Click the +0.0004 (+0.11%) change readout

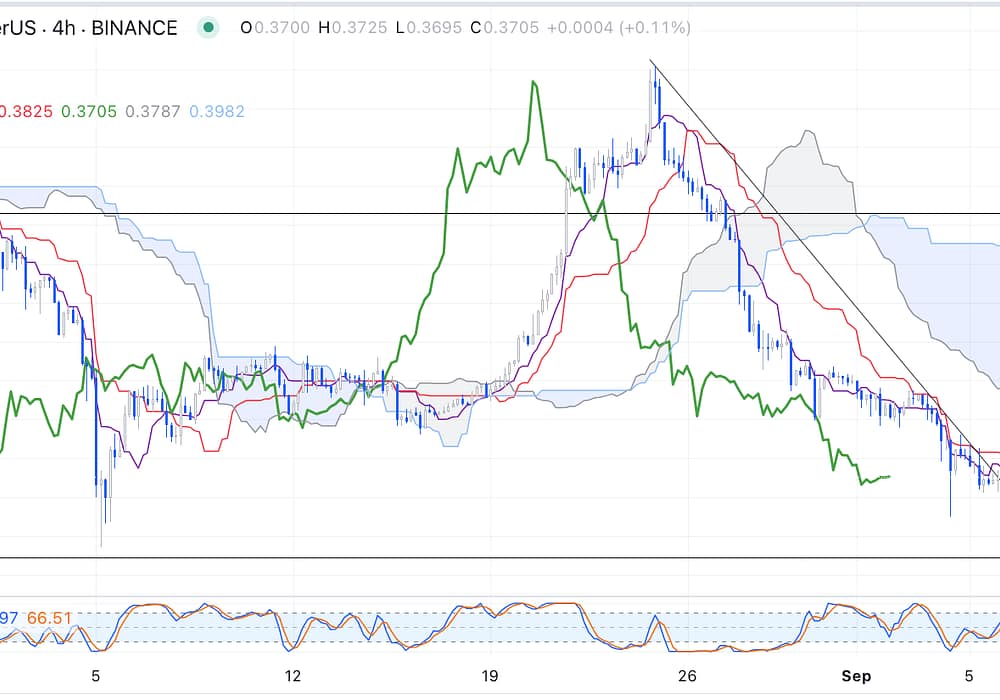point(619,28)
